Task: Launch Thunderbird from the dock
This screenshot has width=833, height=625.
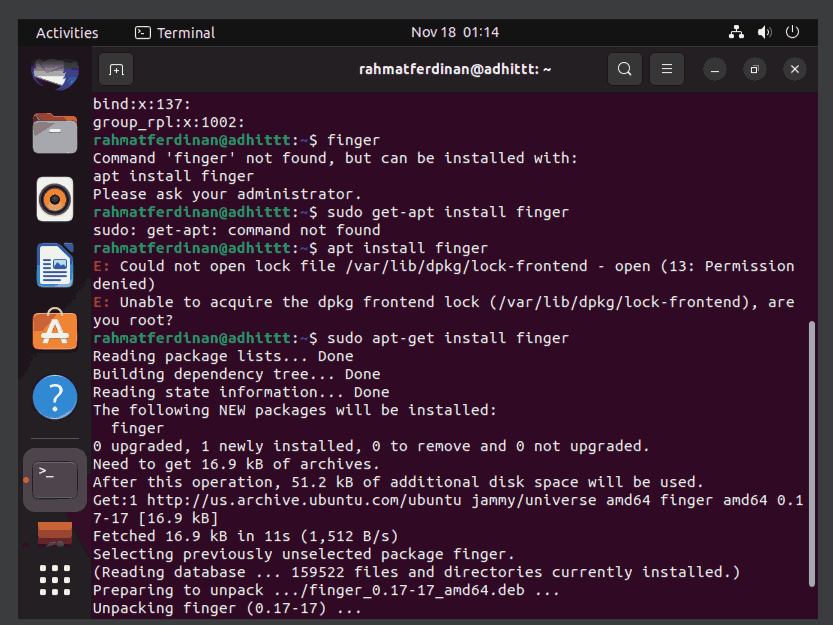Action: coord(55,74)
